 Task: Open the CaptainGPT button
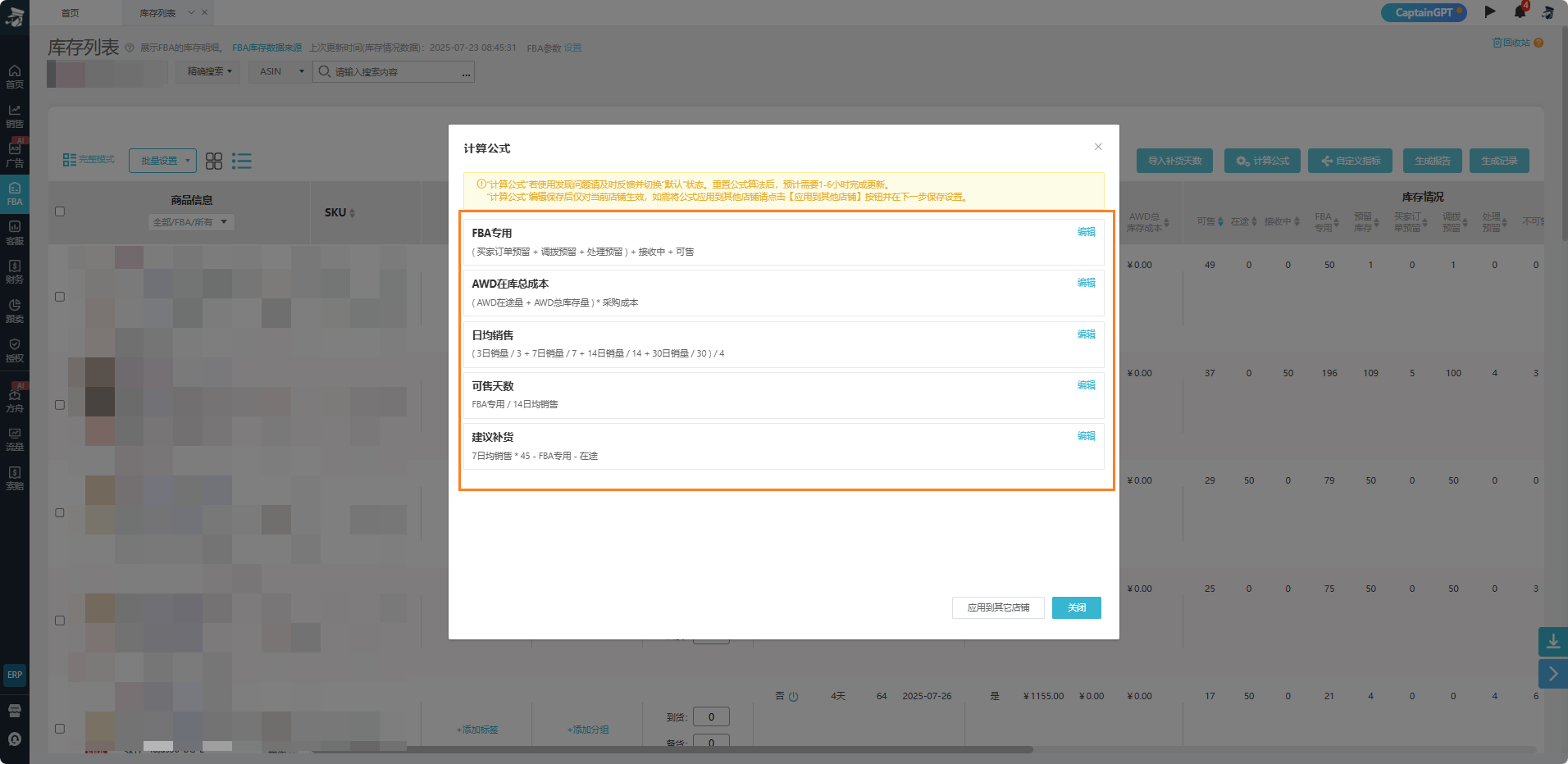tap(1424, 12)
